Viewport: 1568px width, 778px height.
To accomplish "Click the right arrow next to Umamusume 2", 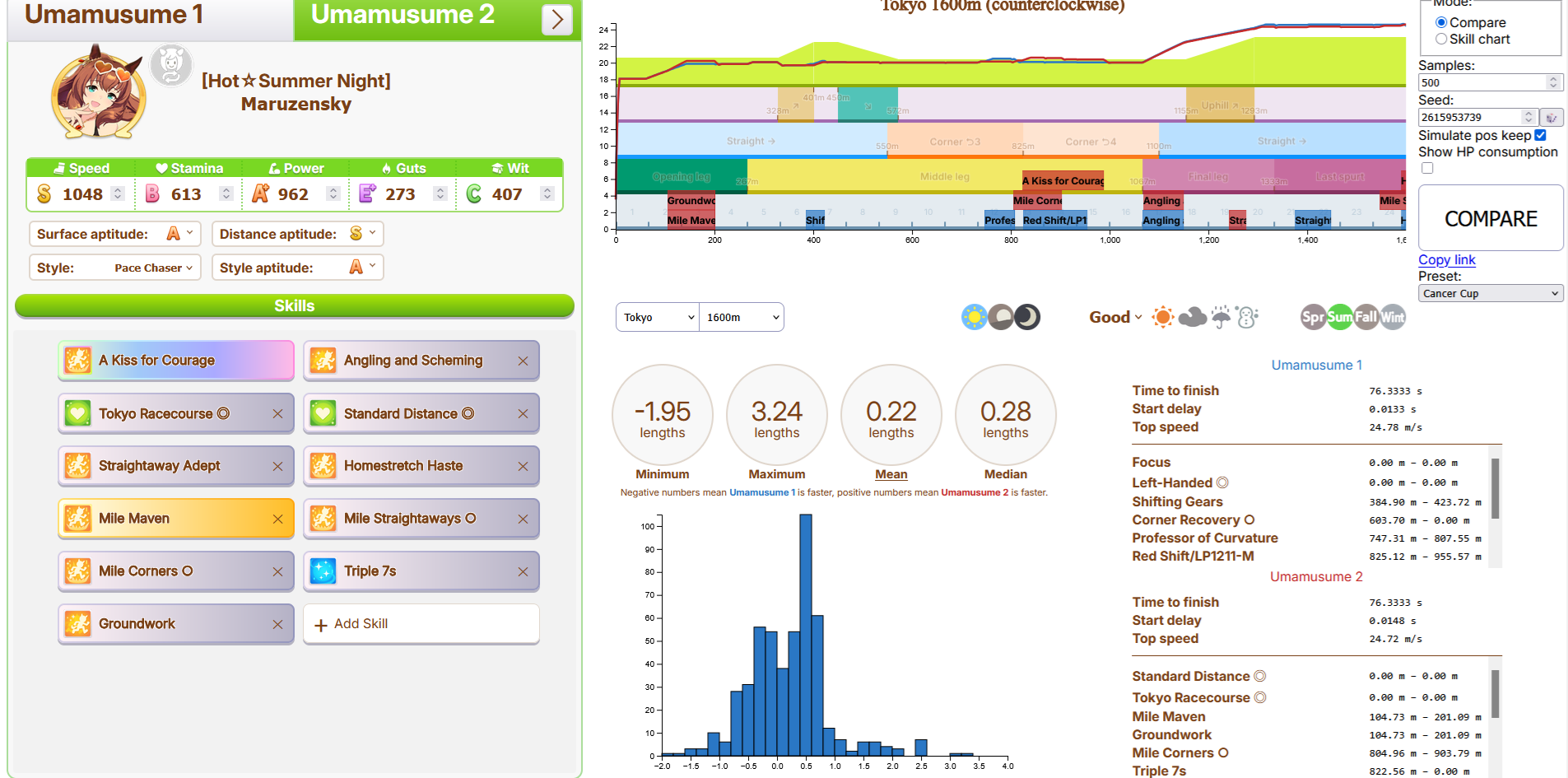I will click(557, 19).
